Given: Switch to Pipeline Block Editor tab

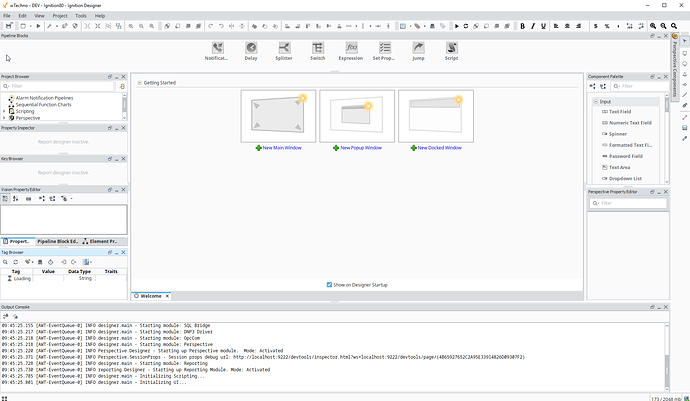Looking at the screenshot, I should pyautogui.click(x=58, y=241).
